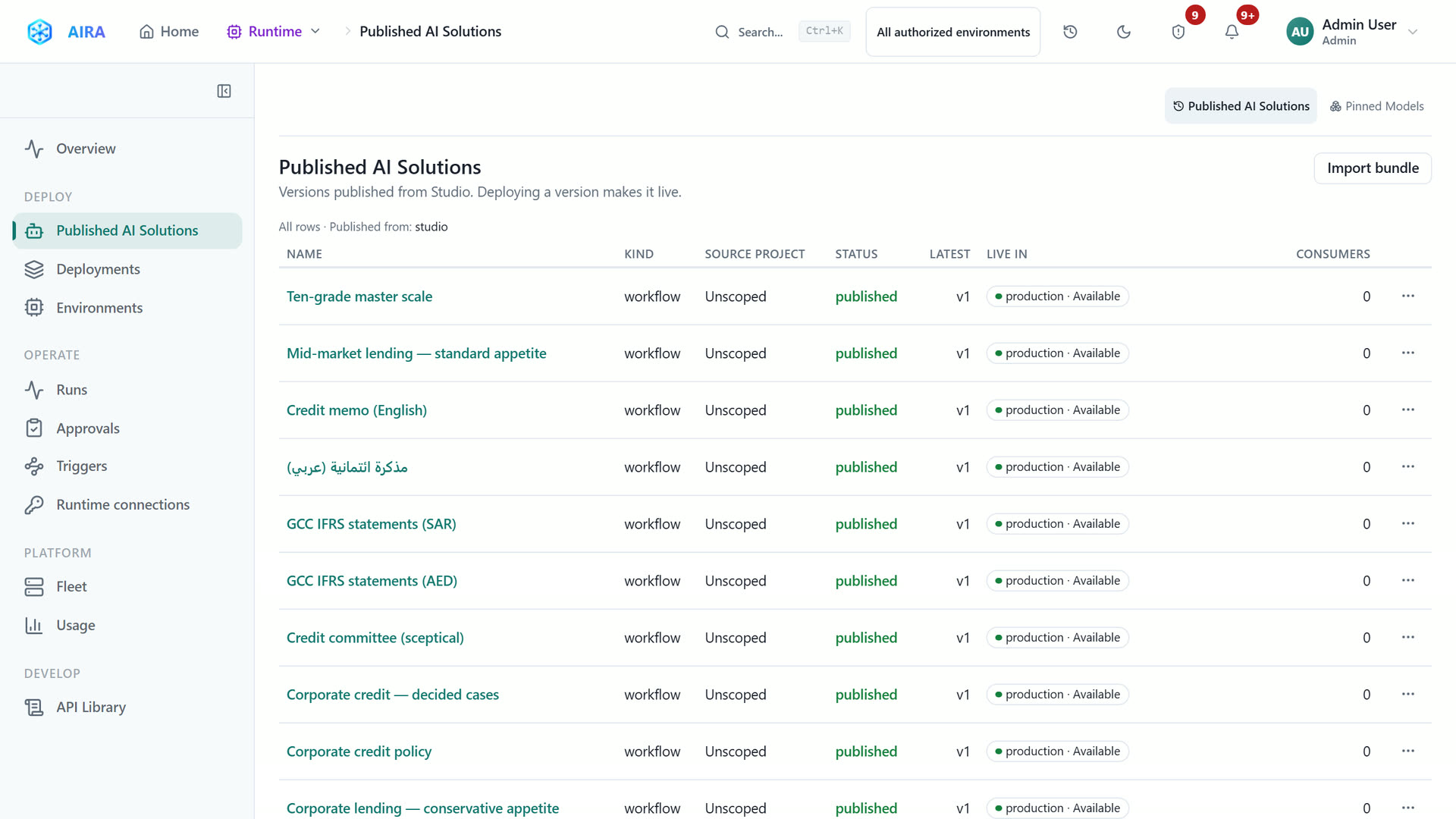Click production · Available badge for Credit memo (English)
1456x819 pixels.
(x=1058, y=410)
